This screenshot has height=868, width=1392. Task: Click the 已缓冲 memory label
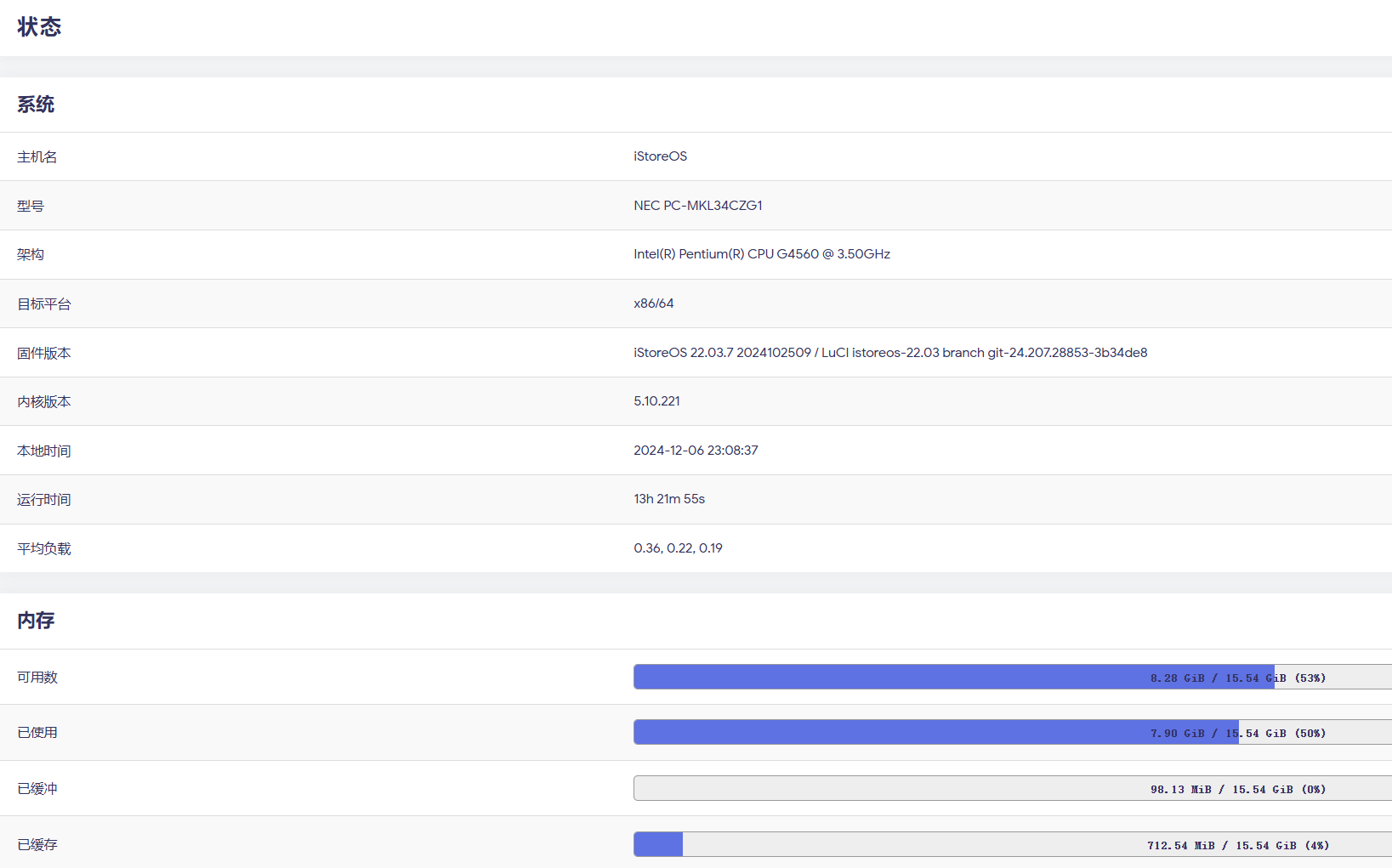click(37, 789)
